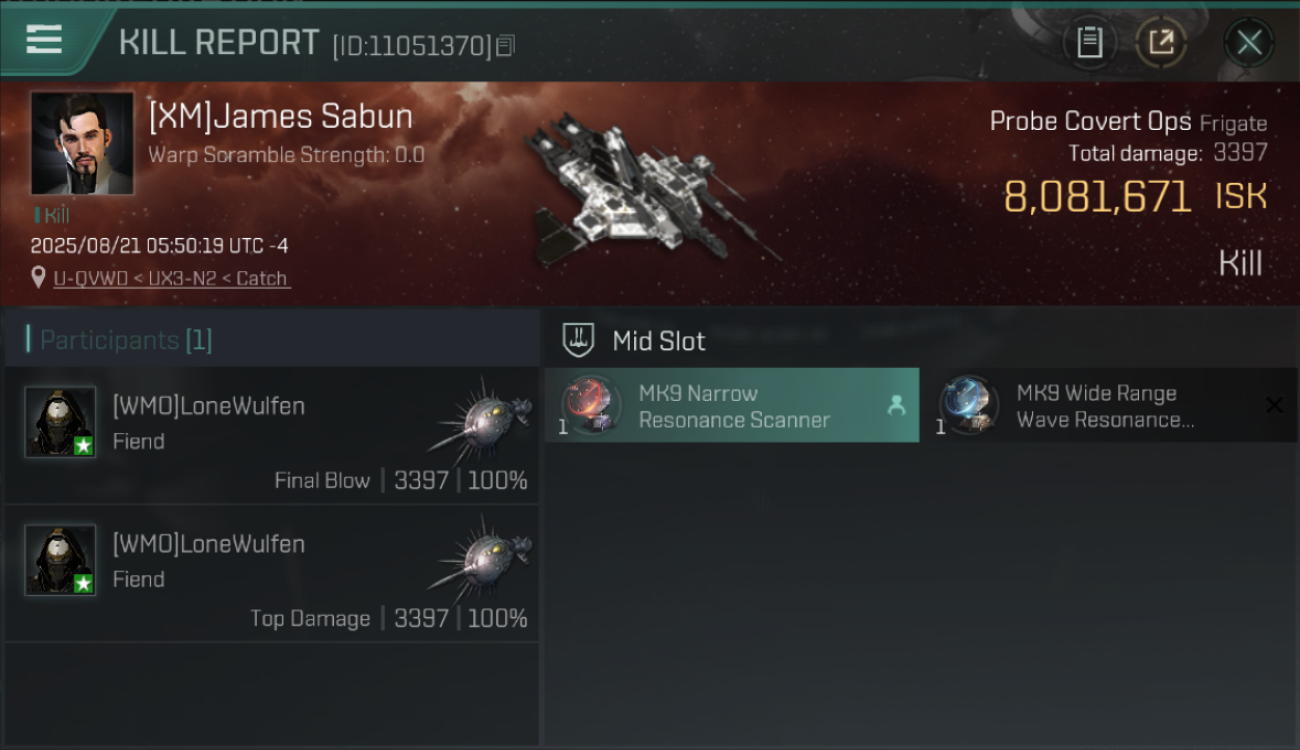
Task: Click the Fiend ship icon in Top Damage row
Action: click(483, 556)
